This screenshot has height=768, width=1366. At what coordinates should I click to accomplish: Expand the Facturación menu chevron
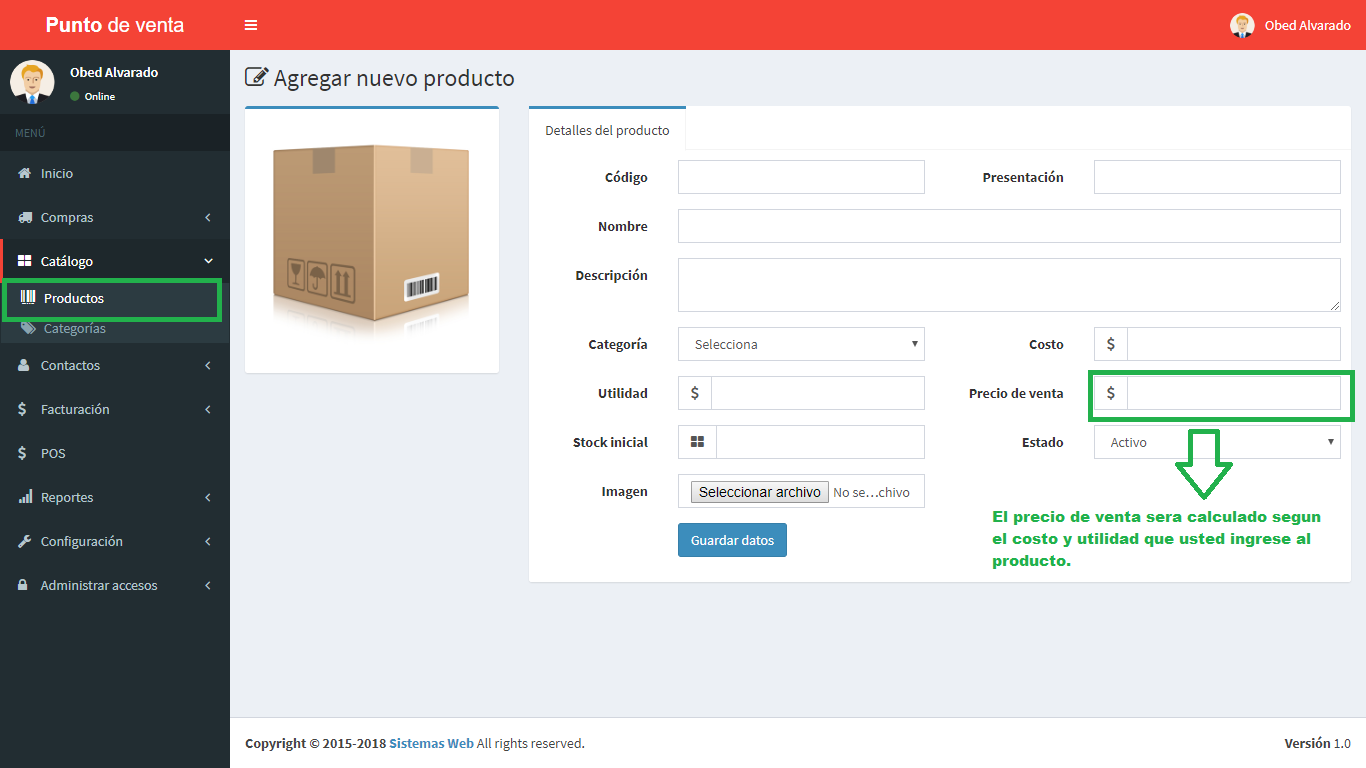(207, 409)
